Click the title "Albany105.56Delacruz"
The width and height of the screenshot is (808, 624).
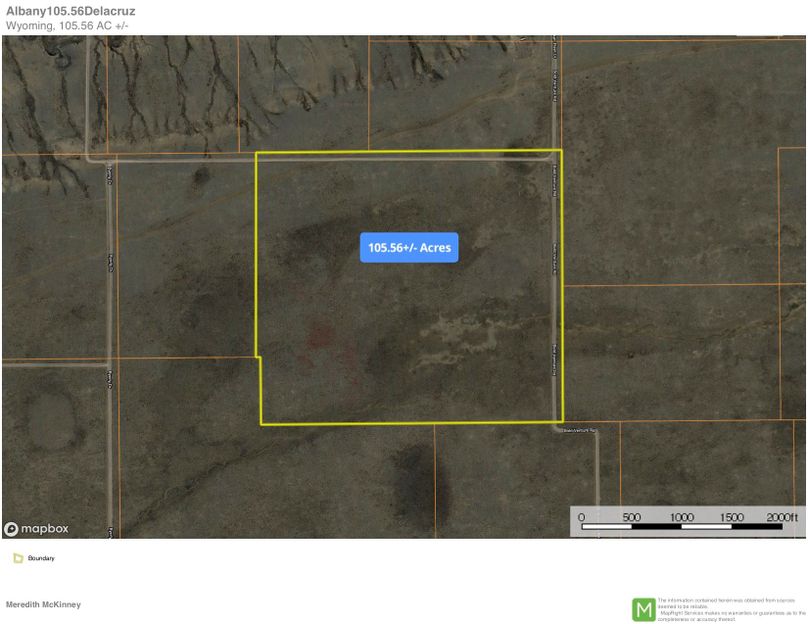pyautogui.click(x=68, y=10)
